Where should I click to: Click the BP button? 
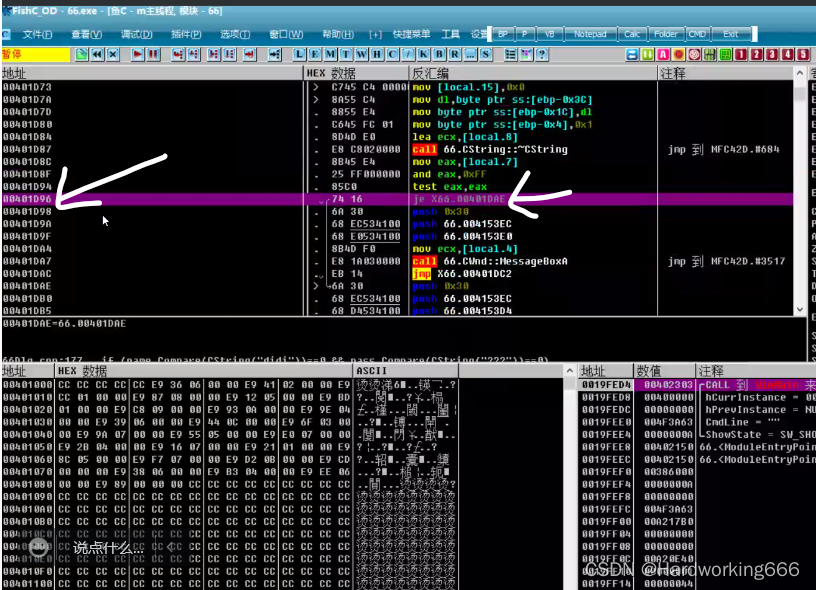[x=503, y=34]
